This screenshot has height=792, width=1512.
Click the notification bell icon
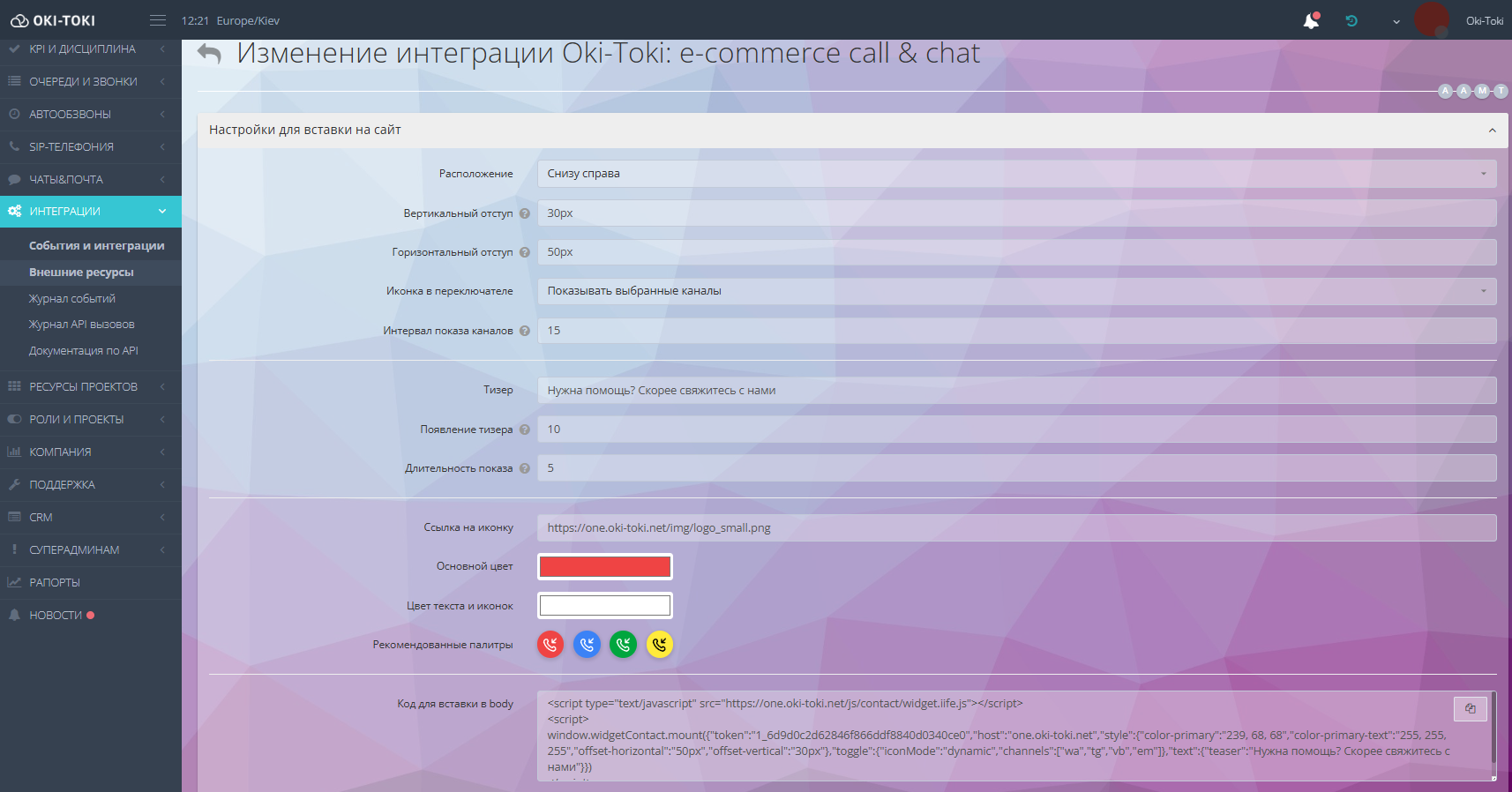1311,21
